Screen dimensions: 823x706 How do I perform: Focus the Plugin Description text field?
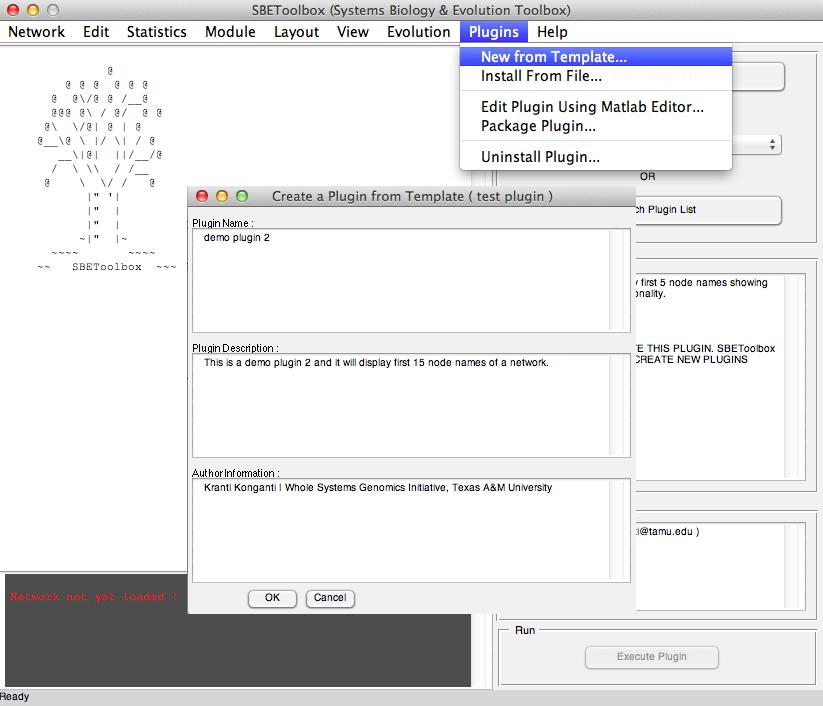(x=411, y=405)
